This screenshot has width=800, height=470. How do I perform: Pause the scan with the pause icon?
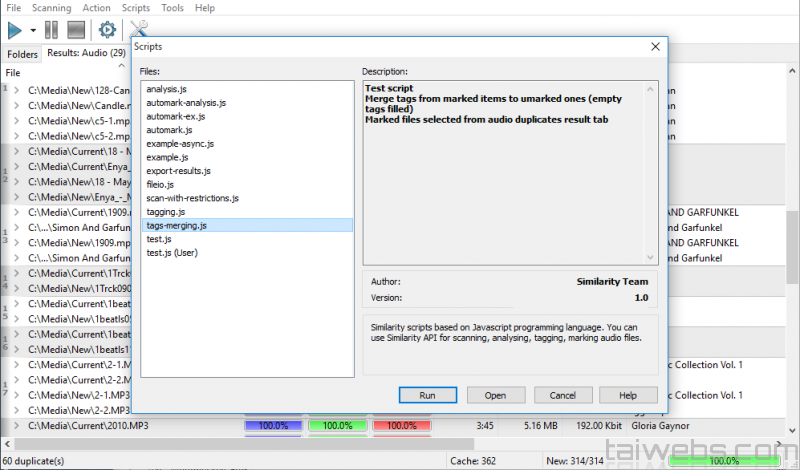(52, 29)
